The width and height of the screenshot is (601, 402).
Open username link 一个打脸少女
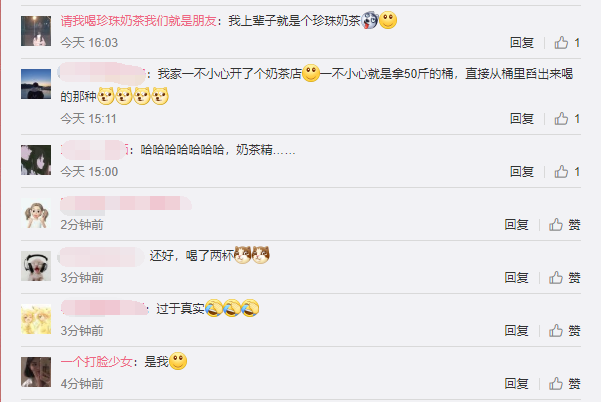point(97,361)
